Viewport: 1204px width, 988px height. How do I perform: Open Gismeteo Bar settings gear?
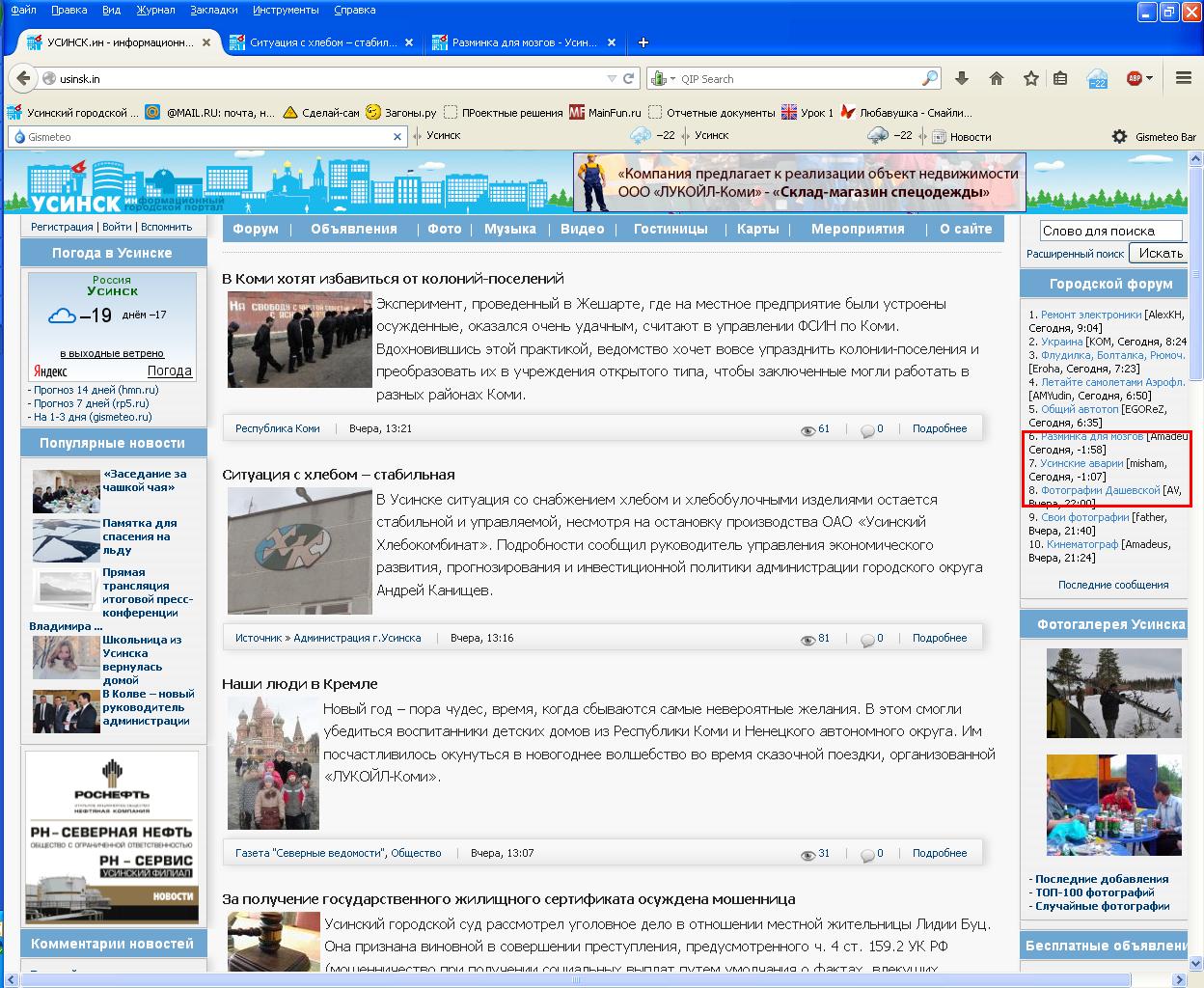tap(1119, 136)
